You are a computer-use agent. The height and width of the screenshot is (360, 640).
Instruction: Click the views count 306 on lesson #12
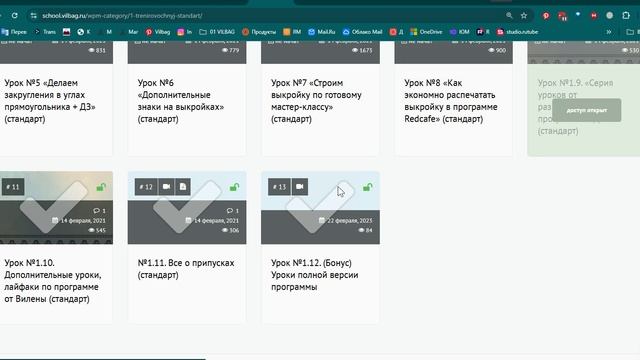point(231,230)
